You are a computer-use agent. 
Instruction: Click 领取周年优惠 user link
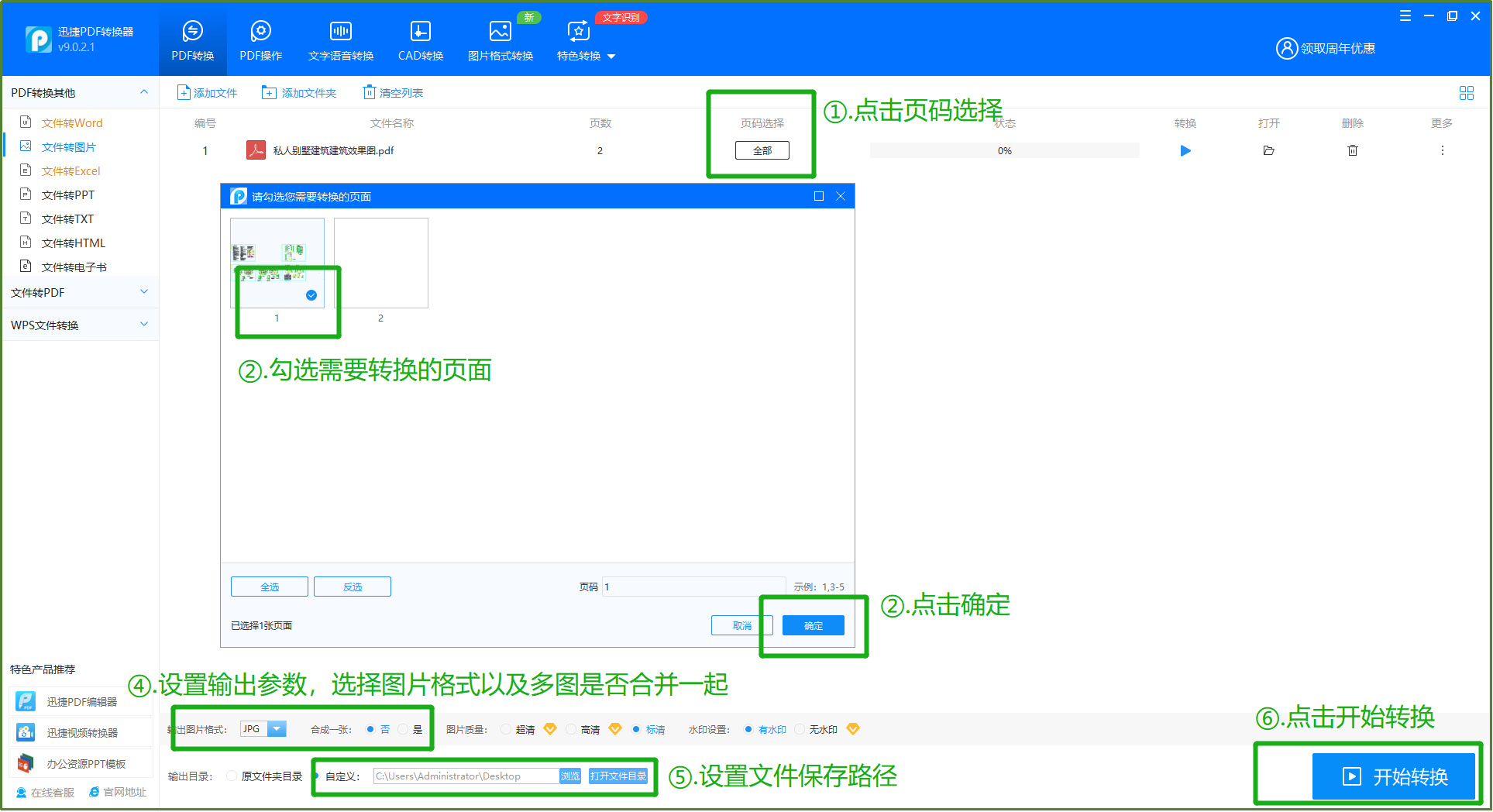coord(1326,48)
